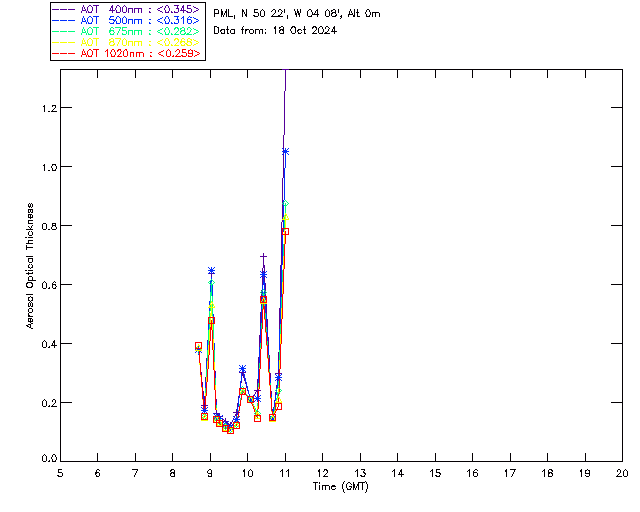Click the green 675nm diamond marker near 0.87

pos(286,203)
